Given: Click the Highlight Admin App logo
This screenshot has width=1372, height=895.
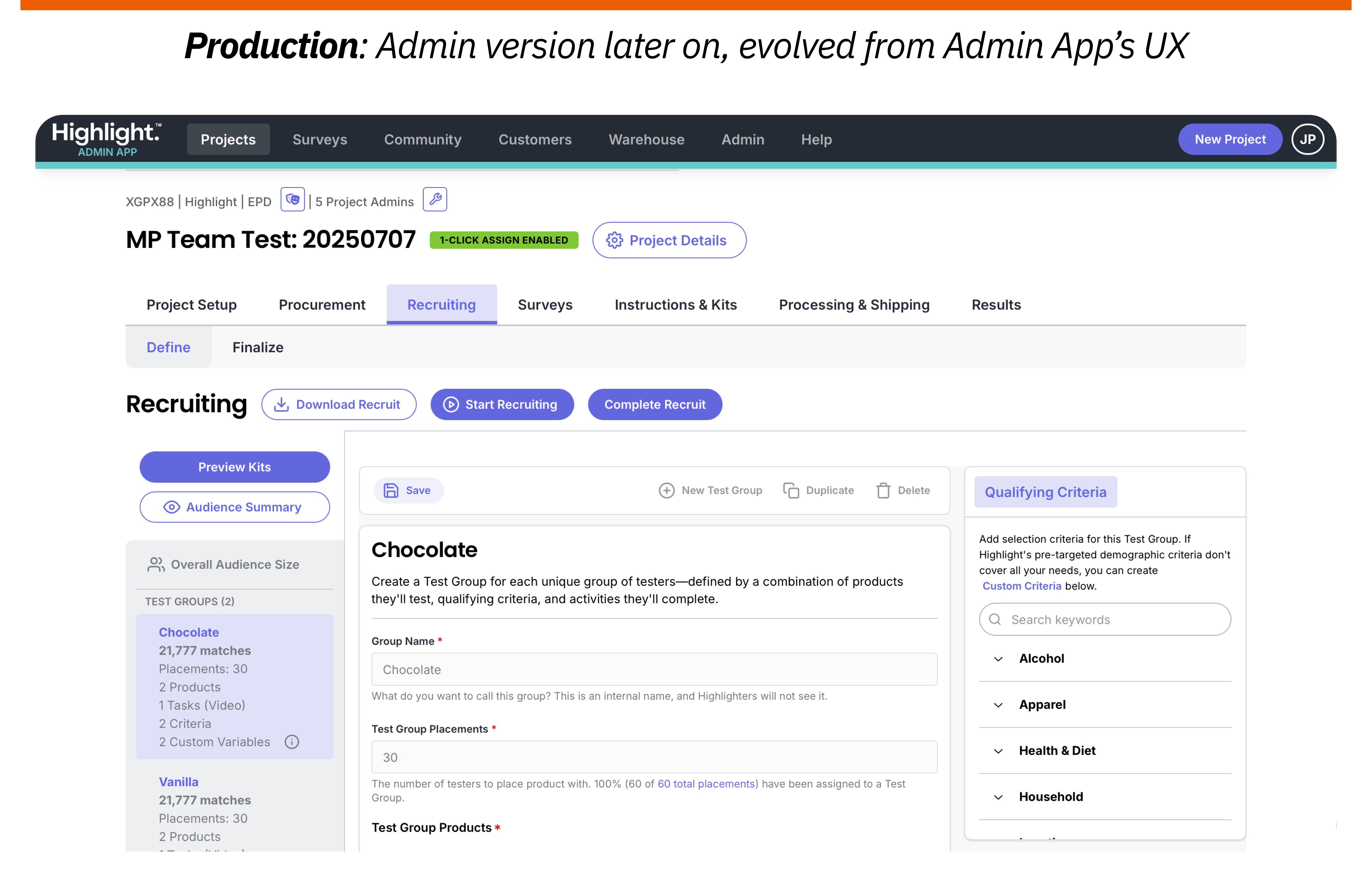Looking at the screenshot, I should (107, 139).
